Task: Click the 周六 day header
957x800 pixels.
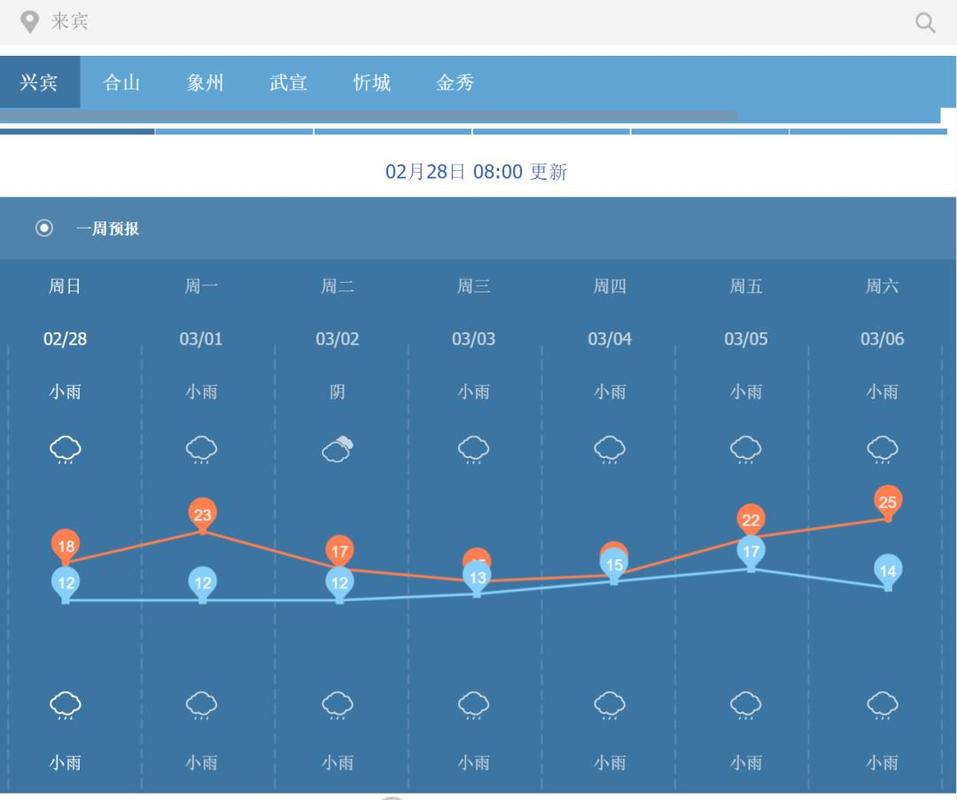Action: [882, 286]
